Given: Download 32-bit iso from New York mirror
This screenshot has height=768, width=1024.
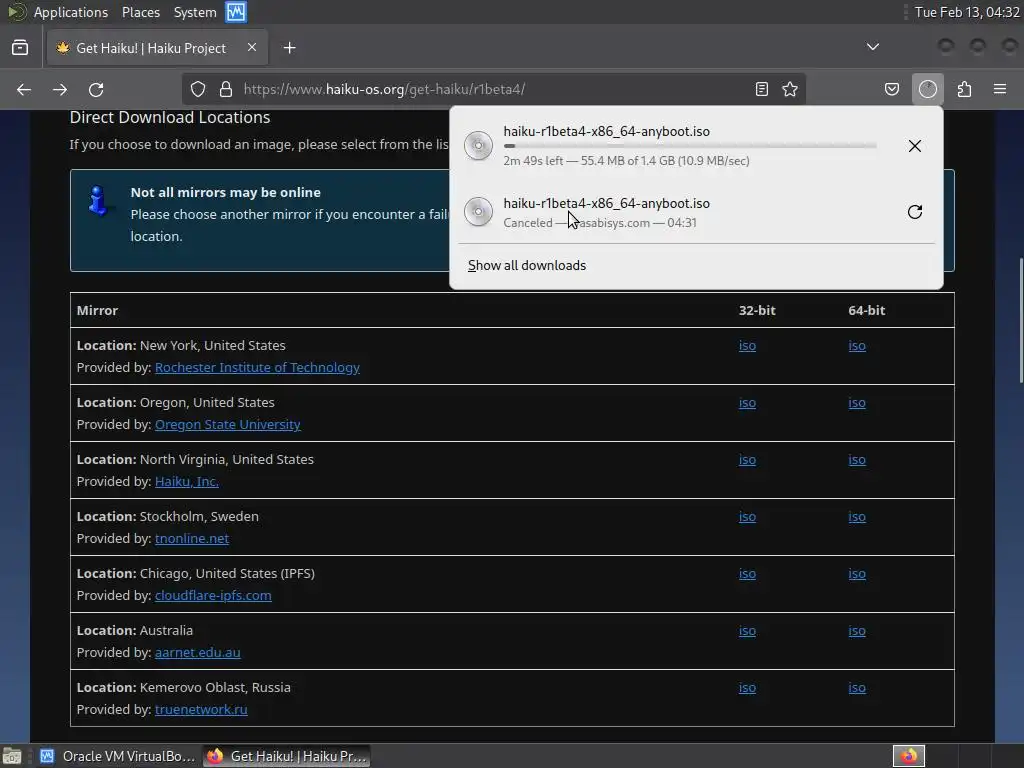Looking at the screenshot, I should pos(747,345).
